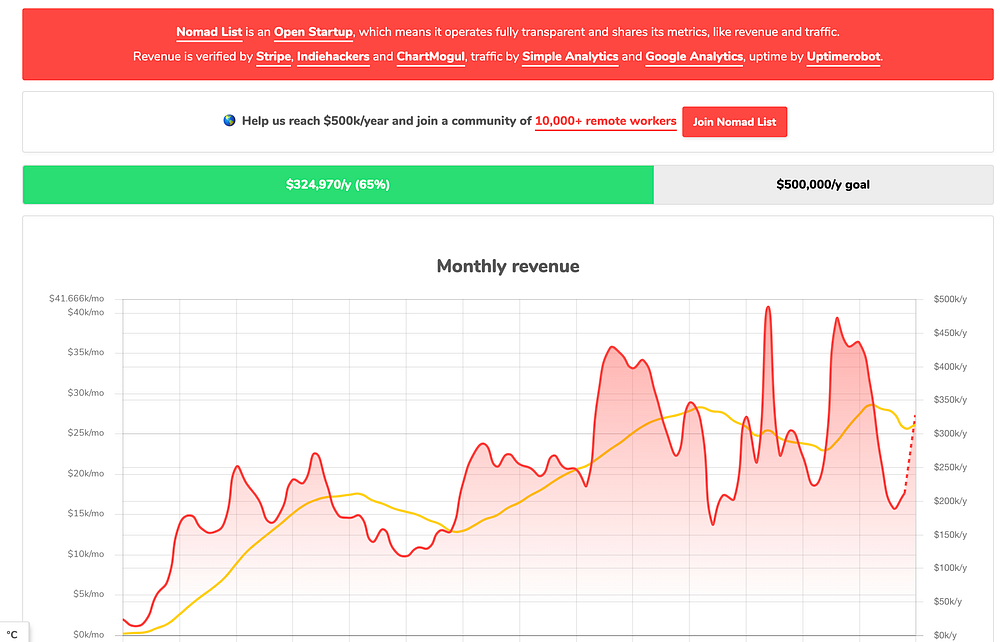1000x642 pixels.
Task: Click the $500,000/y goal bar section
Action: coord(823,185)
